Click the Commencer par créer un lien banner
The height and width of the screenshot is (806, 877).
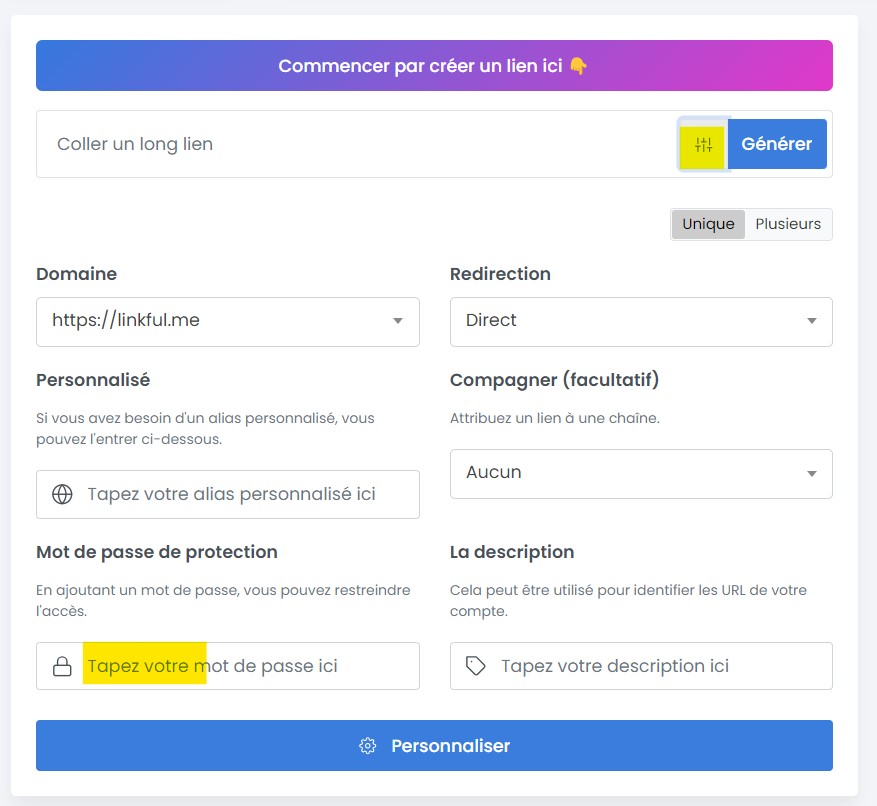tap(434, 65)
